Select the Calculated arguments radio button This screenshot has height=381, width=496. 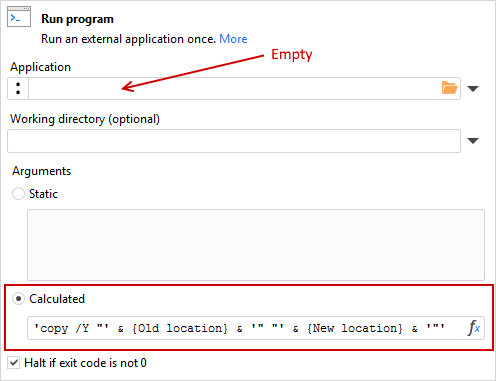click(18, 299)
